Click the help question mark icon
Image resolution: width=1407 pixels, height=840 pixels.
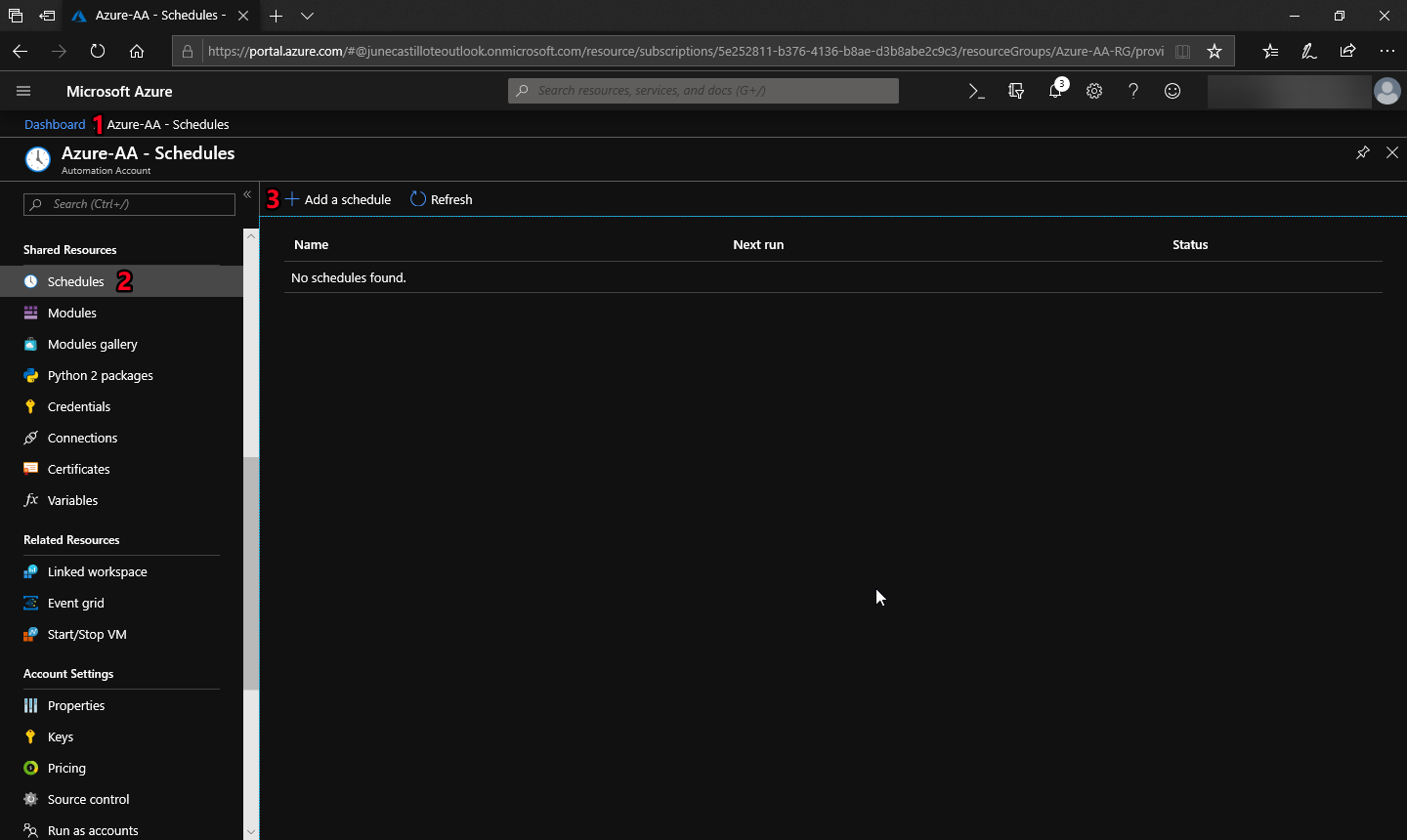1133,91
